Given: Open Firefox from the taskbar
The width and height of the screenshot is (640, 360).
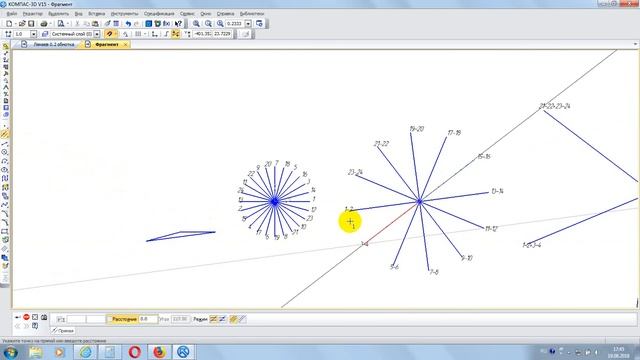Looking at the screenshot, I should pos(159,352).
